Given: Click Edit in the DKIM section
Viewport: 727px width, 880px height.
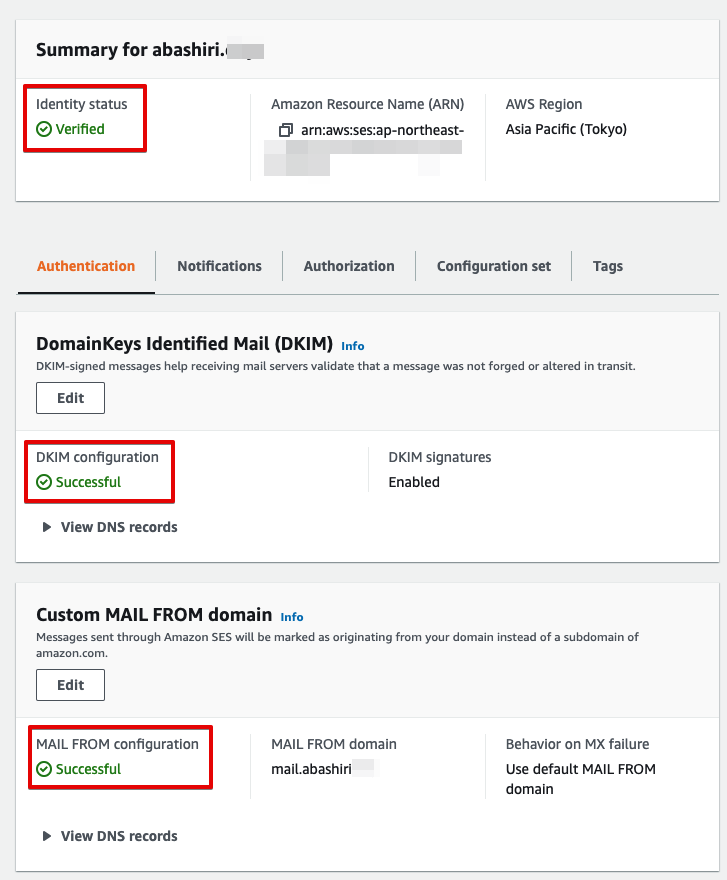Looking at the screenshot, I should coord(70,397).
